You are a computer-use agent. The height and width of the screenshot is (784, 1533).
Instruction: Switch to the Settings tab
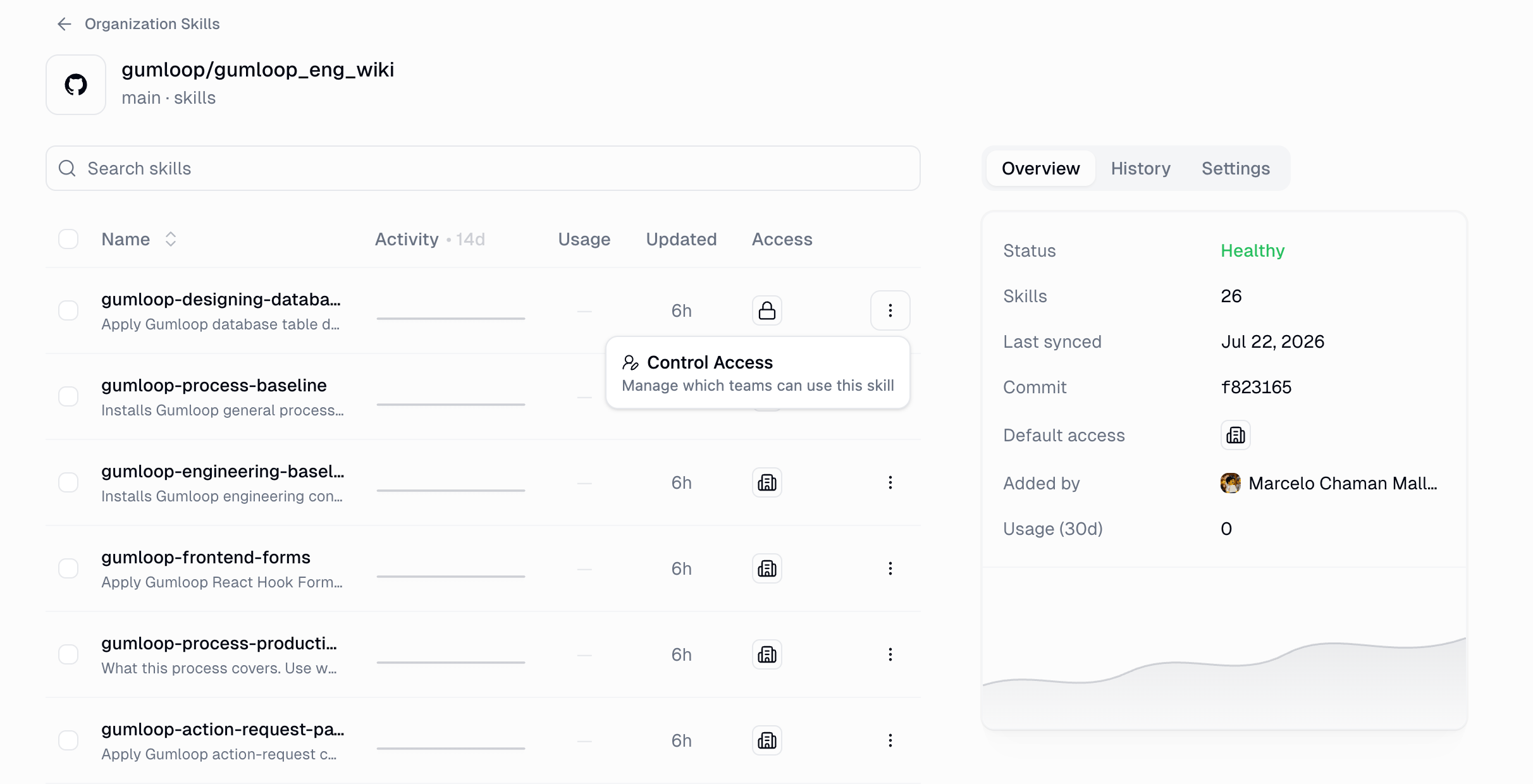pyautogui.click(x=1235, y=168)
